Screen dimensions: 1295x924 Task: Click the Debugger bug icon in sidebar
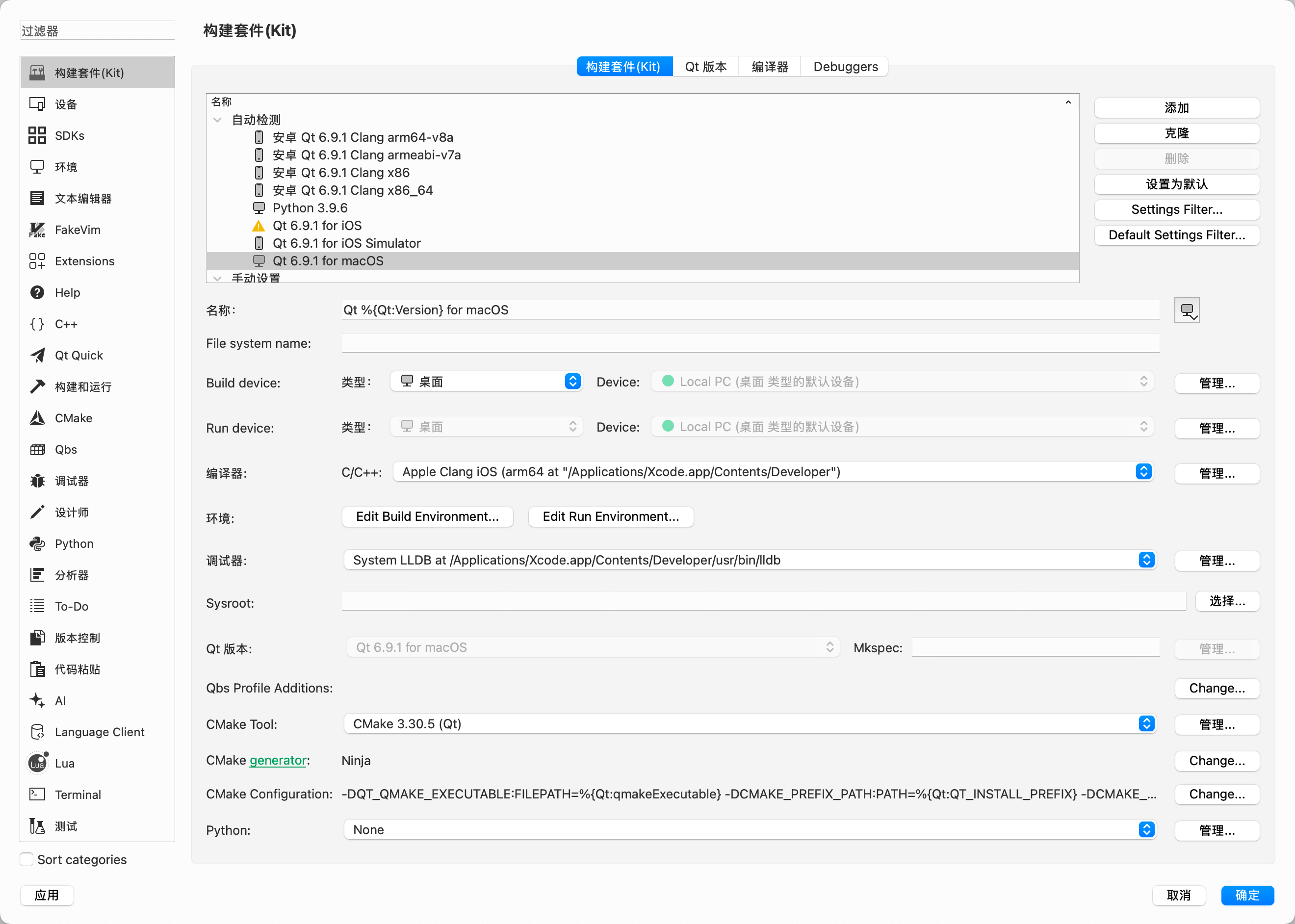tap(38, 481)
